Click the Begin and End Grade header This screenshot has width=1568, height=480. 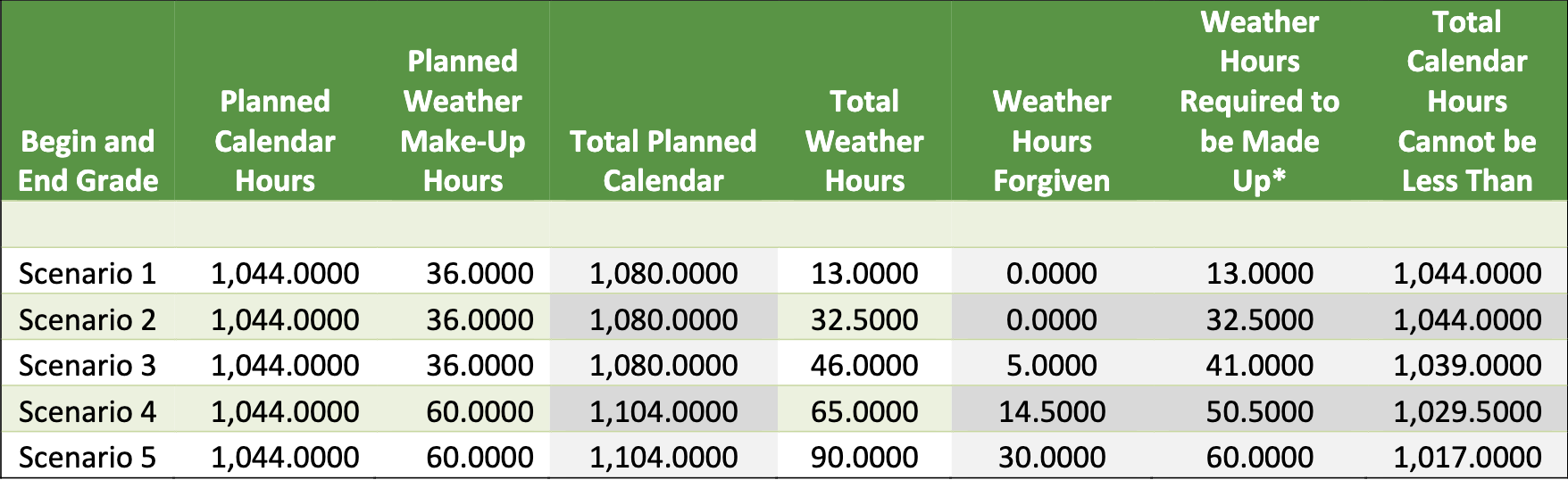[88, 161]
